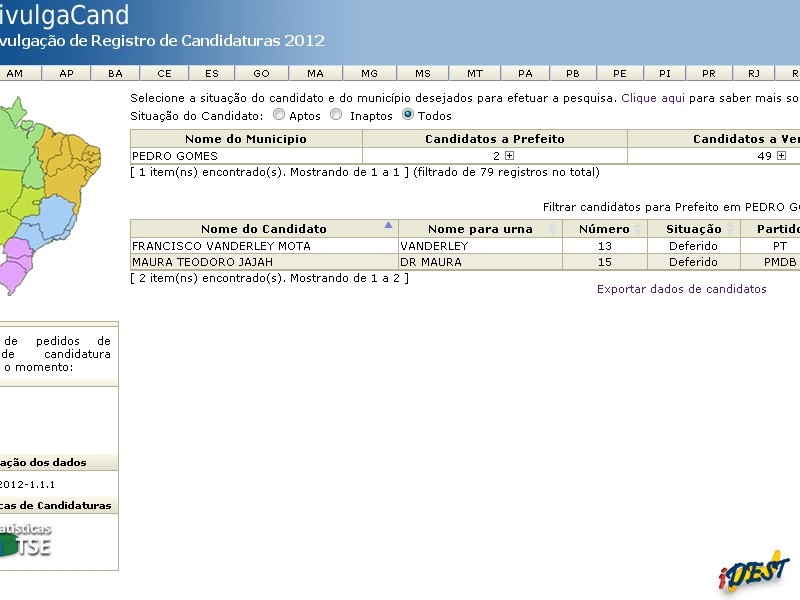Click the urna name DR MAURA

pos(431,262)
